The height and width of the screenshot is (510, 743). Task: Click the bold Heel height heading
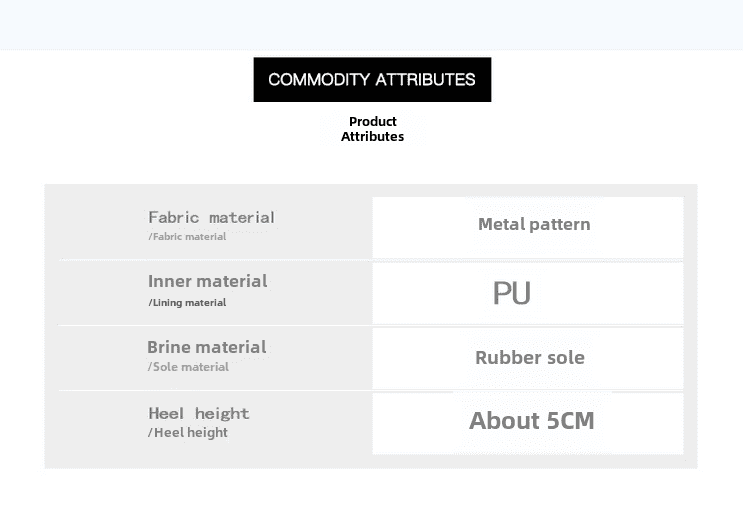pos(199,413)
